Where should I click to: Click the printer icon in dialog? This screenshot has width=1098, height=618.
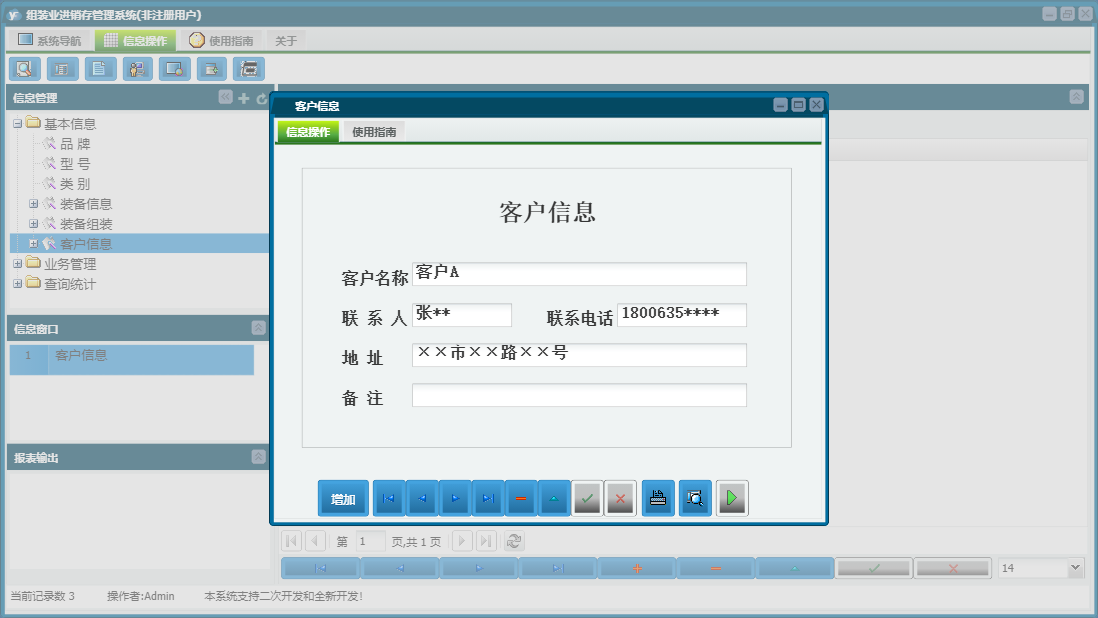[658, 498]
